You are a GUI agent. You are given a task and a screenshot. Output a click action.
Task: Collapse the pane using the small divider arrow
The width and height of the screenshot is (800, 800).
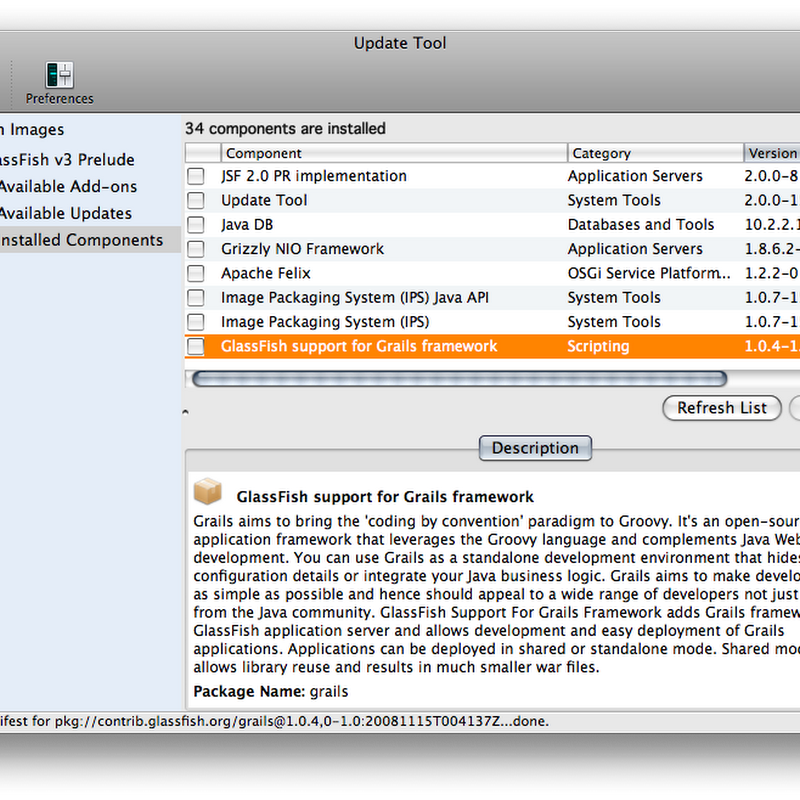pyautogui.click(x=186, y=412)
